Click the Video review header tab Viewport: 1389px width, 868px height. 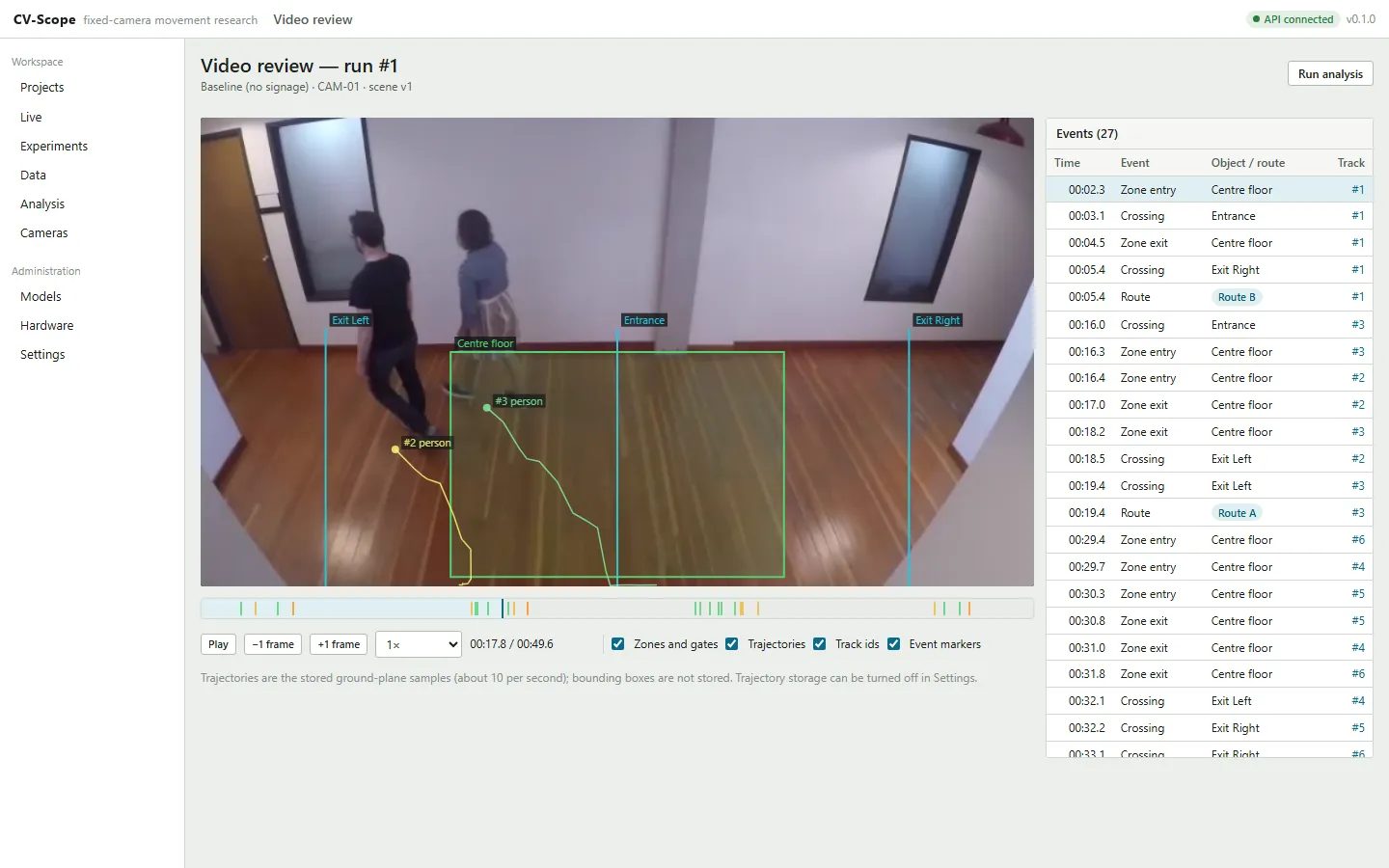[313, 19]
